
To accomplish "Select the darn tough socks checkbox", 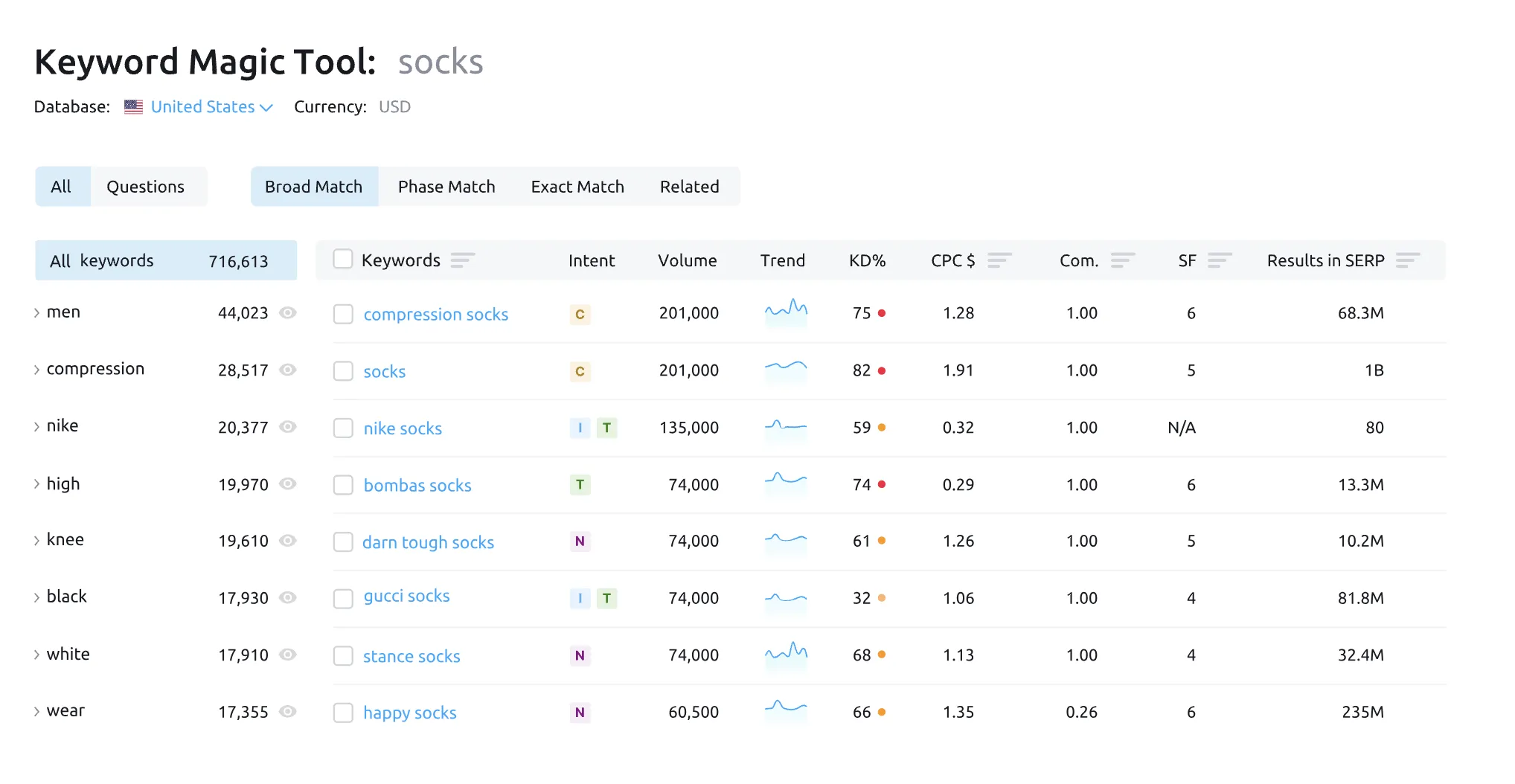I will (343, 542).
